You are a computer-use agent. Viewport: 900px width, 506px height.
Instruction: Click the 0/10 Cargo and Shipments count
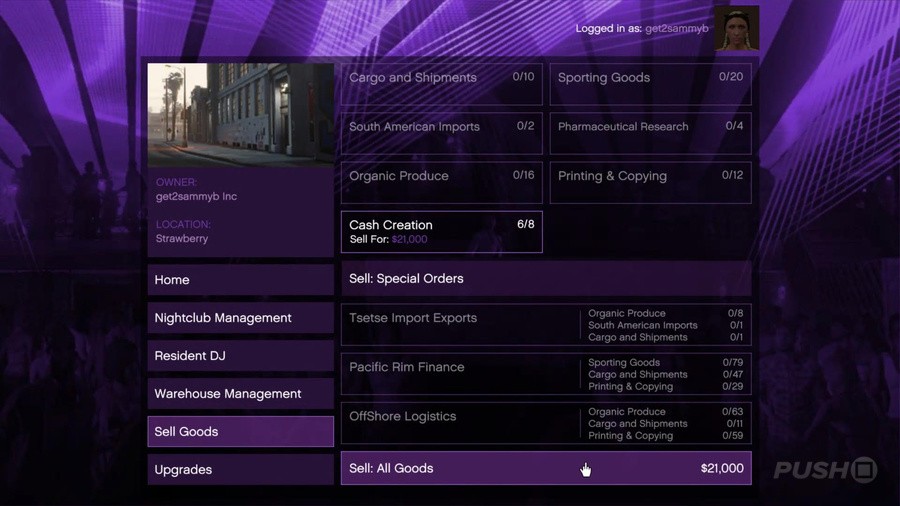pyautogui.click(x=523, y=76)
